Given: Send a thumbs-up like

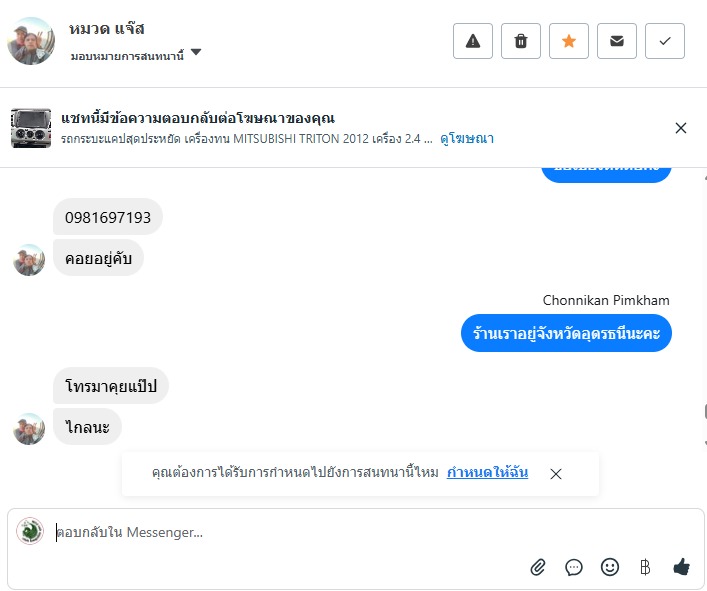Looking at the screenshot, I should coord(682,567).
